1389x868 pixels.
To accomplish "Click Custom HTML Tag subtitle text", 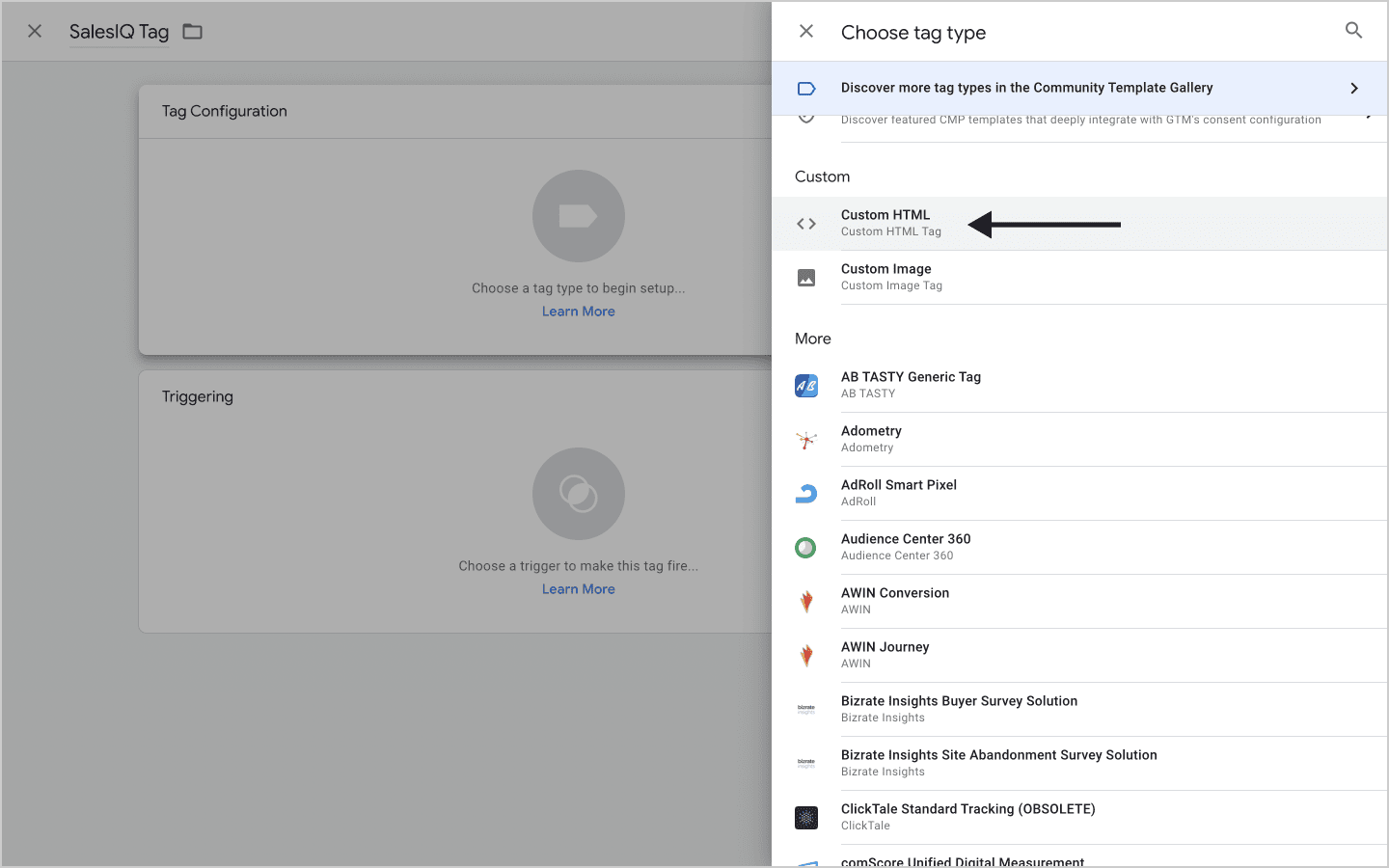I will [891, 231].
